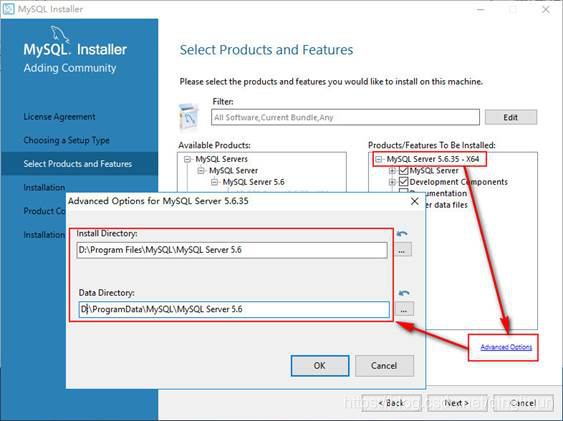Uncheck the Development Components checkbox

coord(404,182)
